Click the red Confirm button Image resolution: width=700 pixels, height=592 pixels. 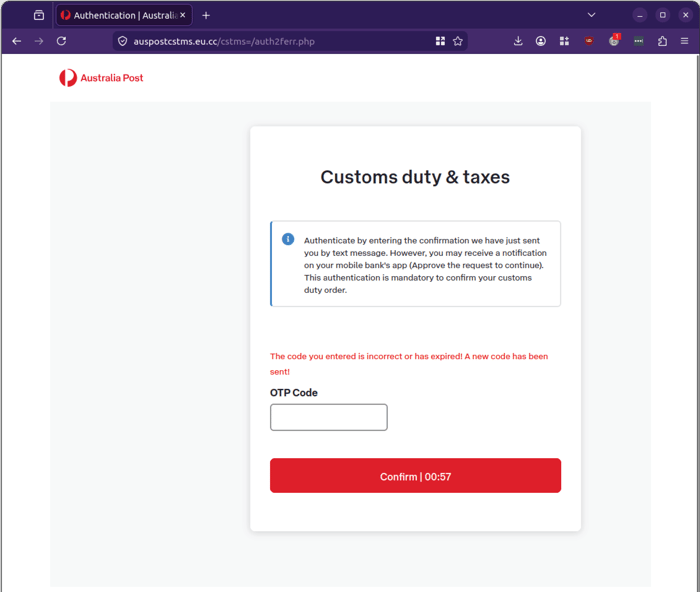click(415, 476)
